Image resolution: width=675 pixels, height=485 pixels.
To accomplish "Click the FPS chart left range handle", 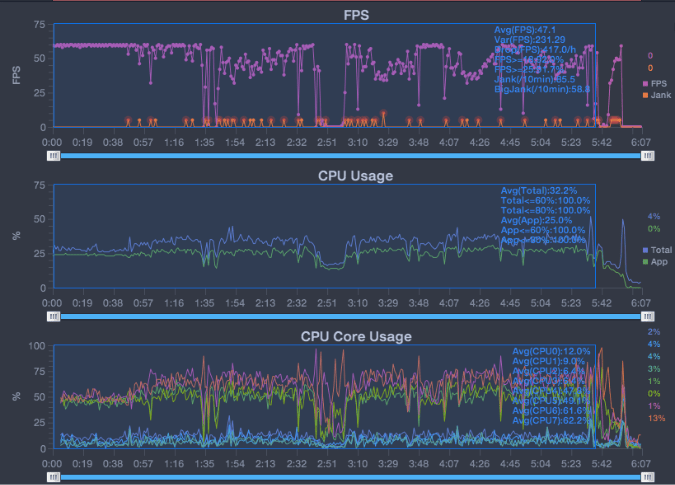I will point(54,155).
